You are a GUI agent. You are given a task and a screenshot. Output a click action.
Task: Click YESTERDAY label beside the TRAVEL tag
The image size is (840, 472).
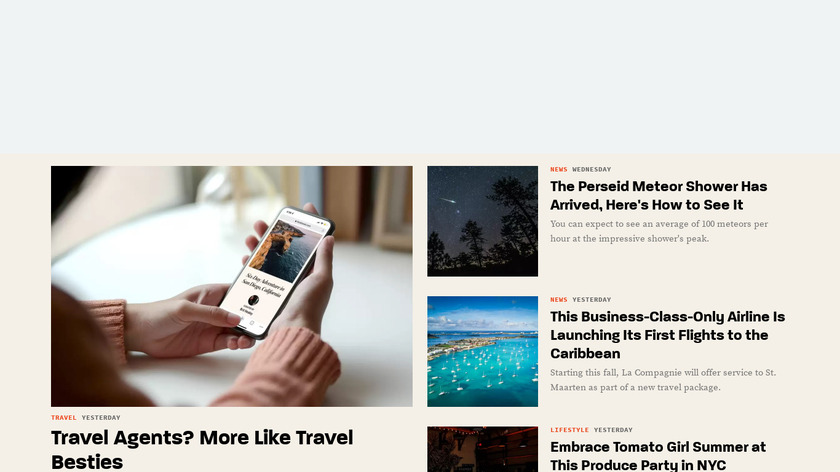[101, 417]
